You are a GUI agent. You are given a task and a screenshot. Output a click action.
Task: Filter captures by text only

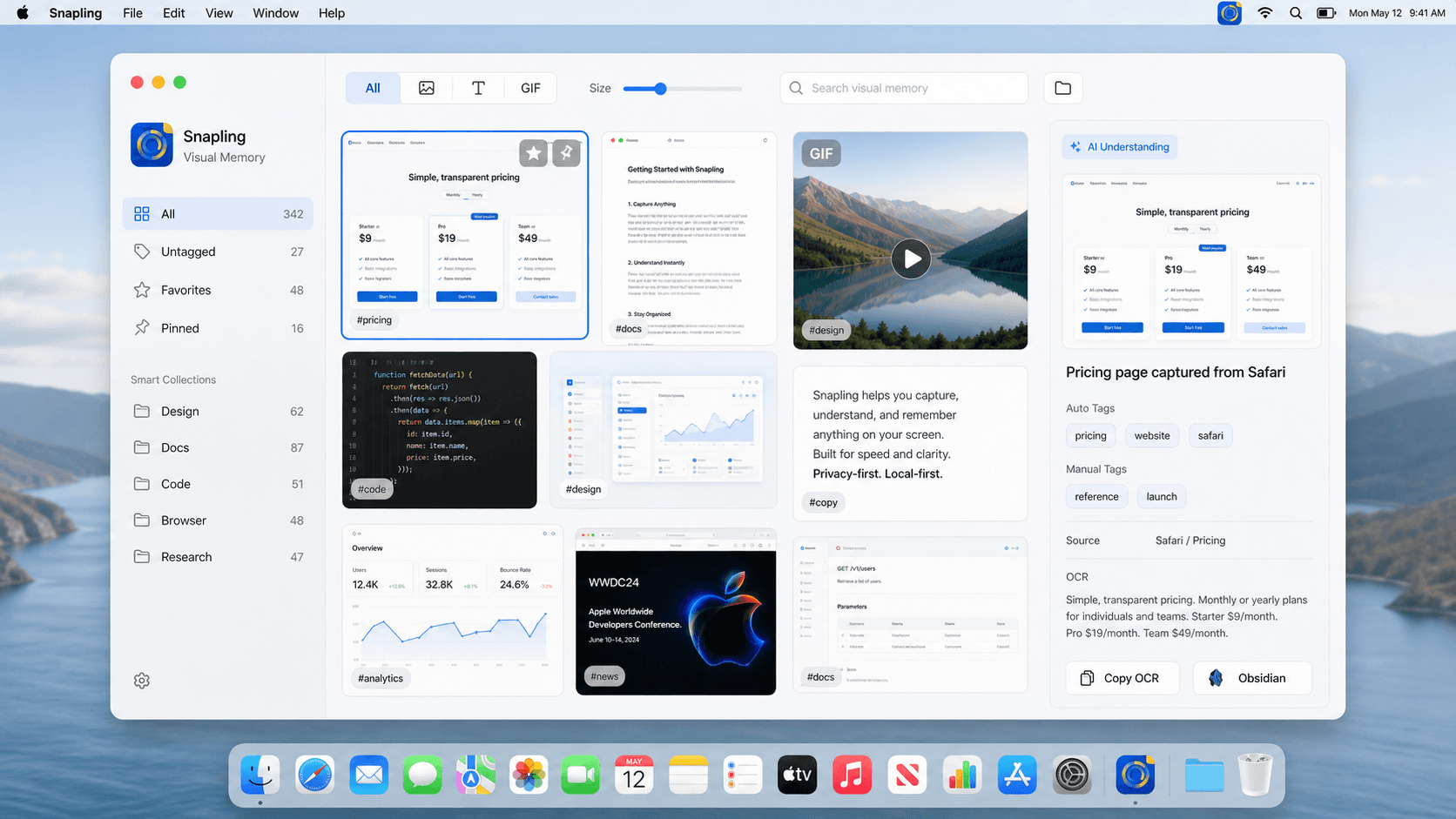[478, 88]
